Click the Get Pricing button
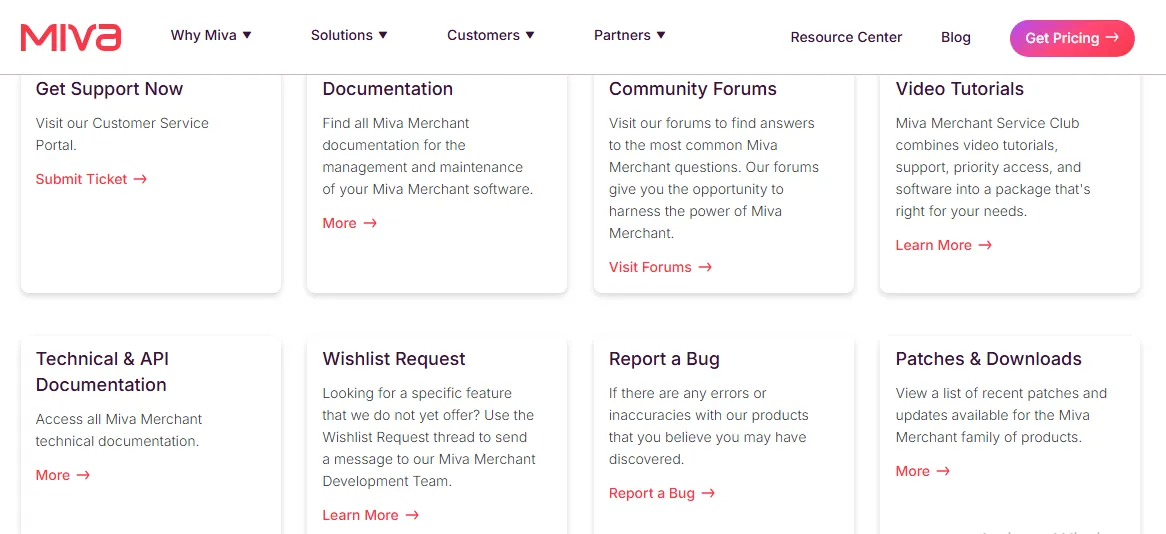Screen dimensions: 1166x534 pos(1072,38)
